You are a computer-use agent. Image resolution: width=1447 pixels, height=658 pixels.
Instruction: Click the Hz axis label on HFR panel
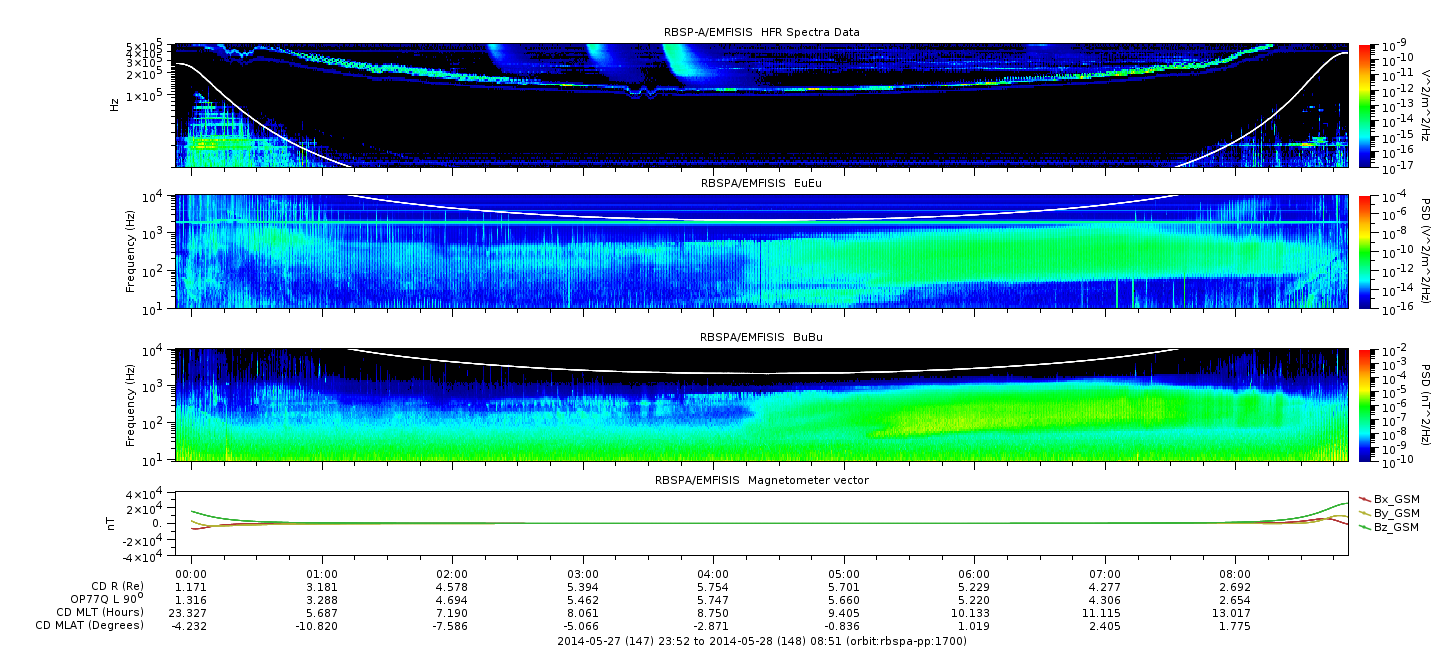[115, 104]
